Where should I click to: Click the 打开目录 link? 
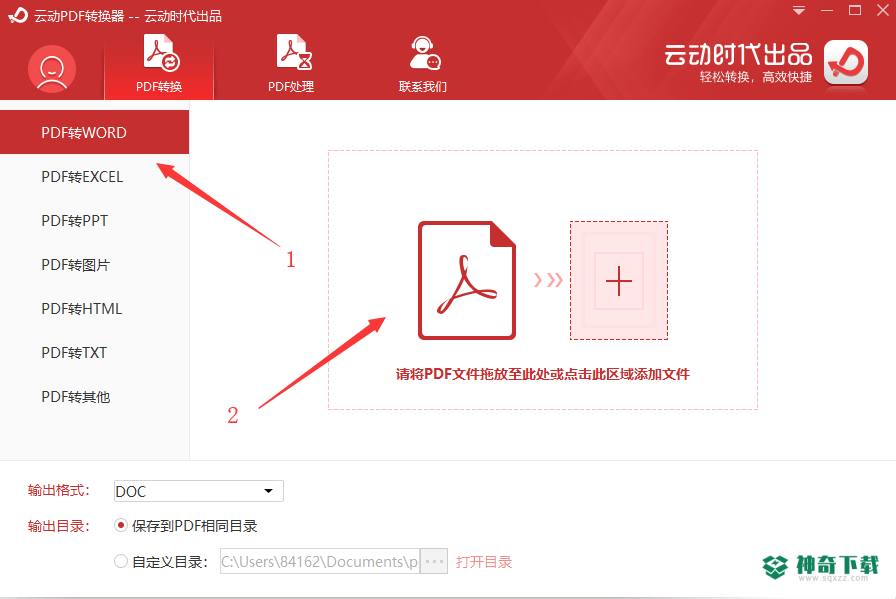click(484, 562)
